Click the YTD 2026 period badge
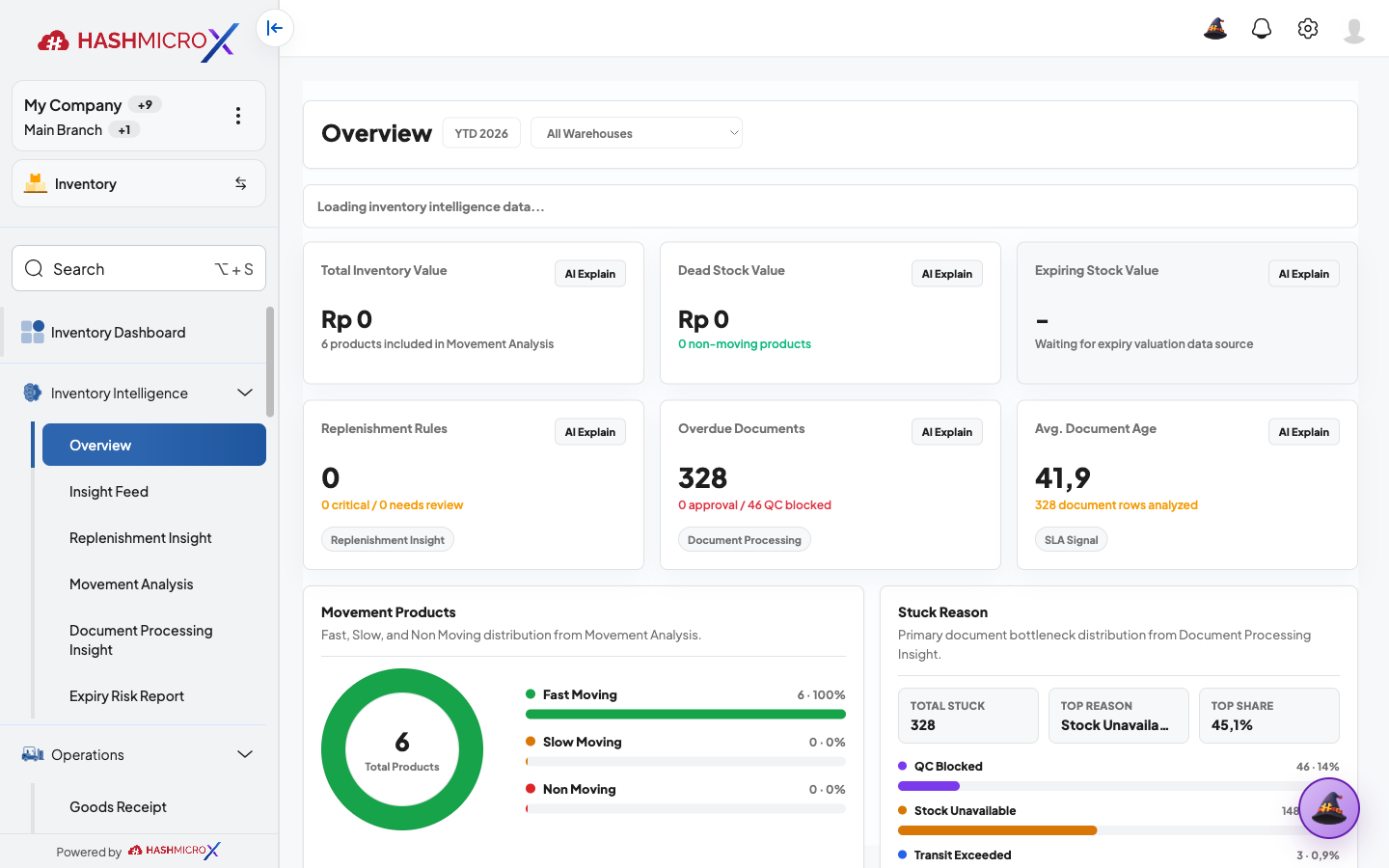 [x=481, y=133]
